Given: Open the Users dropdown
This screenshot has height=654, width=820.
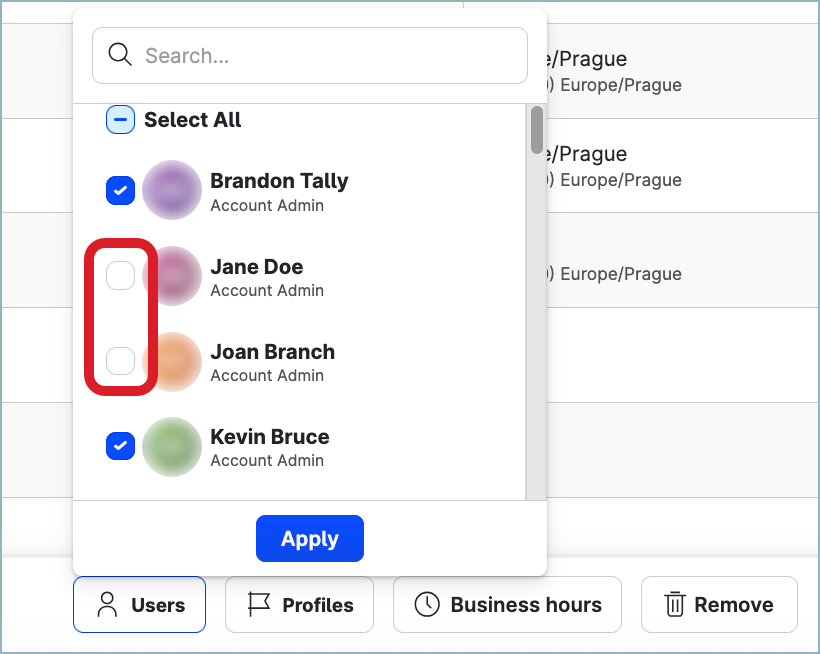Looking at the screenshot, I should (139, 604).
